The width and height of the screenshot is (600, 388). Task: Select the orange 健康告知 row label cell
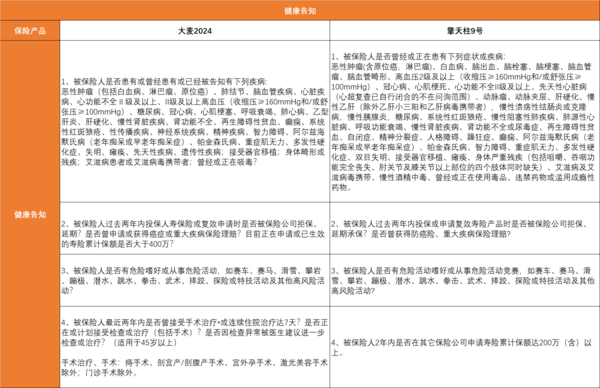click(30, 214)
